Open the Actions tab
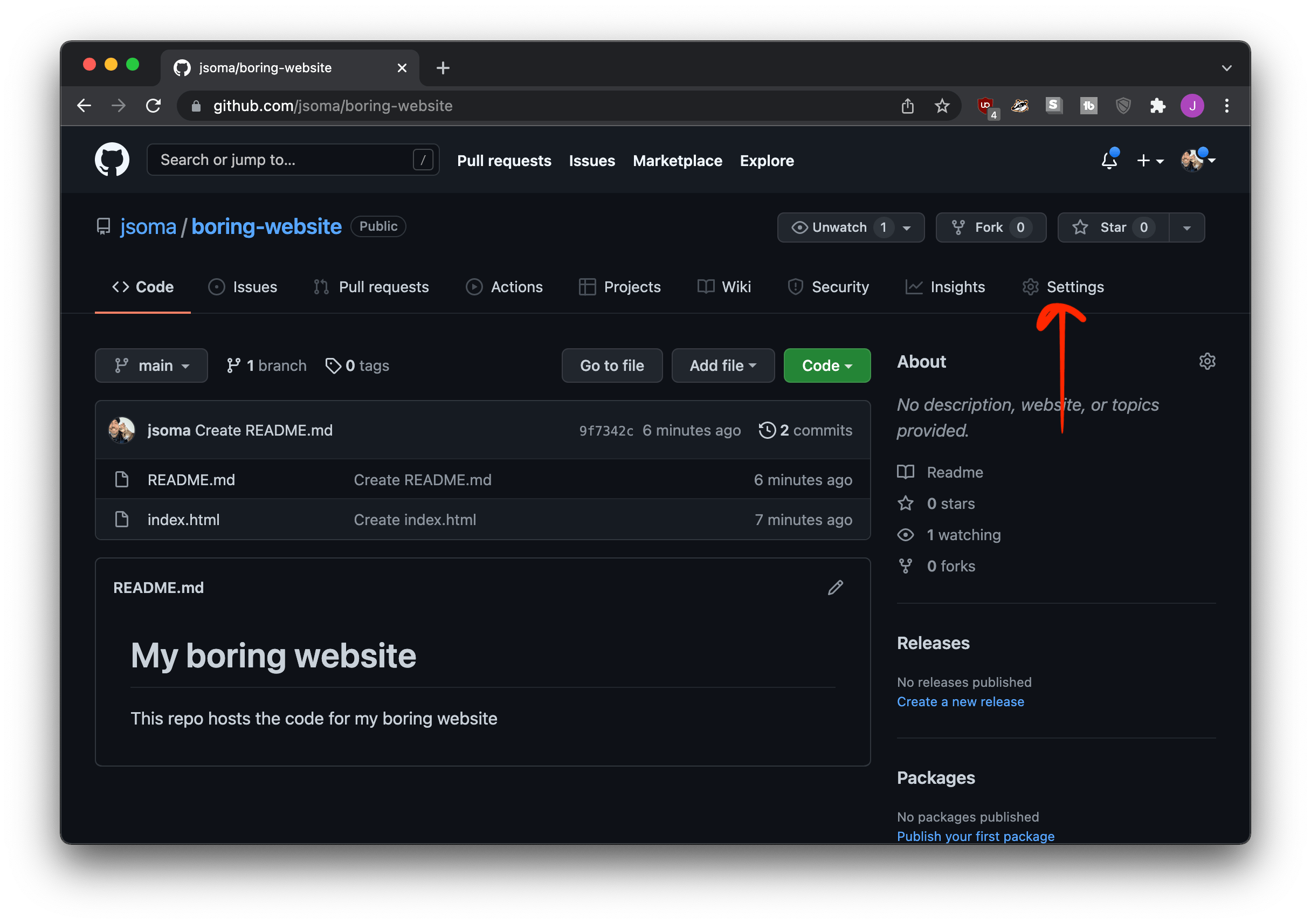Viewport: 1311px width, 924px height. tap(505, 287)
